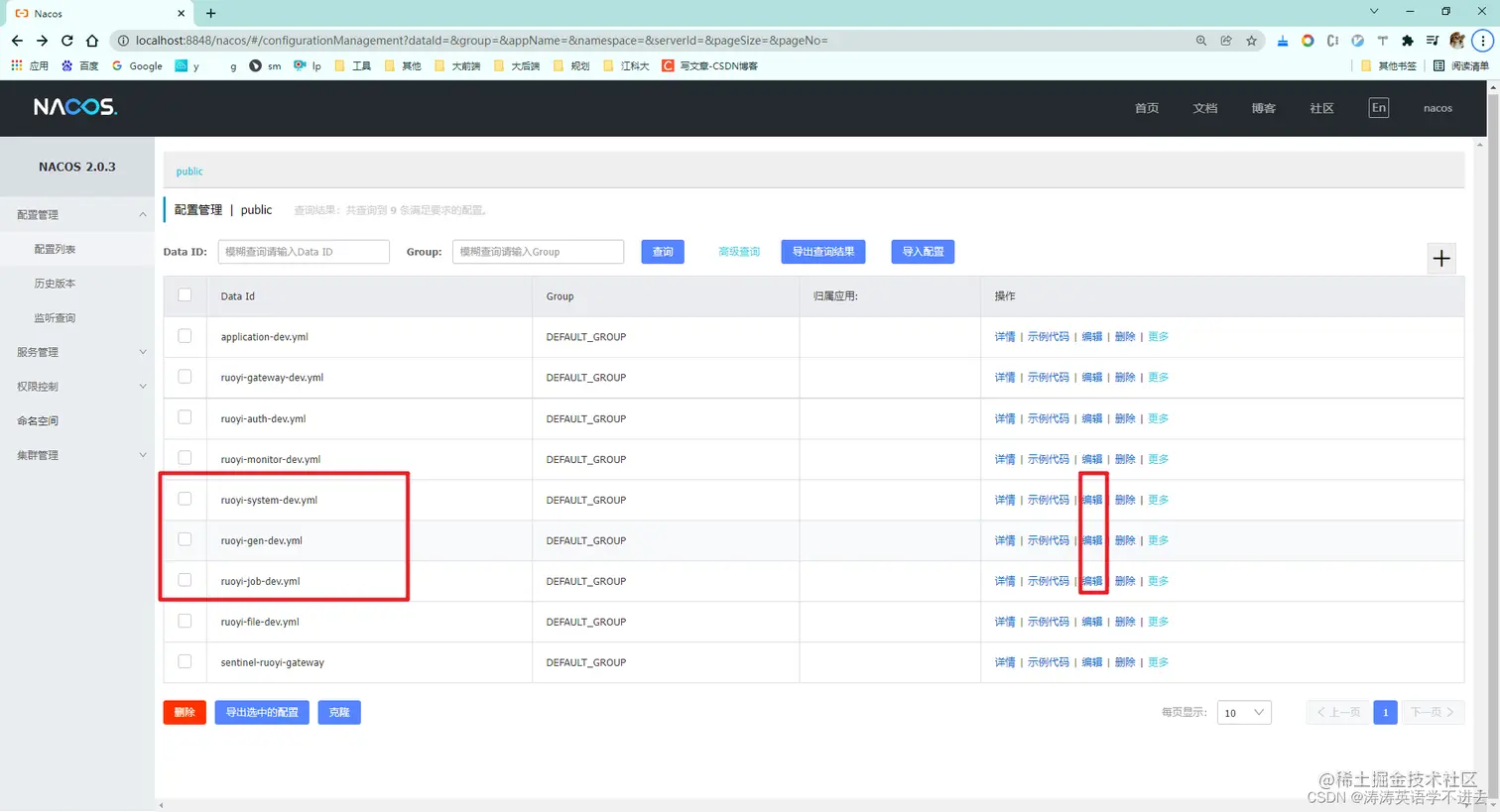
Task: Check the ruoyi-system-dev.yml row checkbox
Action: point(185,499)
